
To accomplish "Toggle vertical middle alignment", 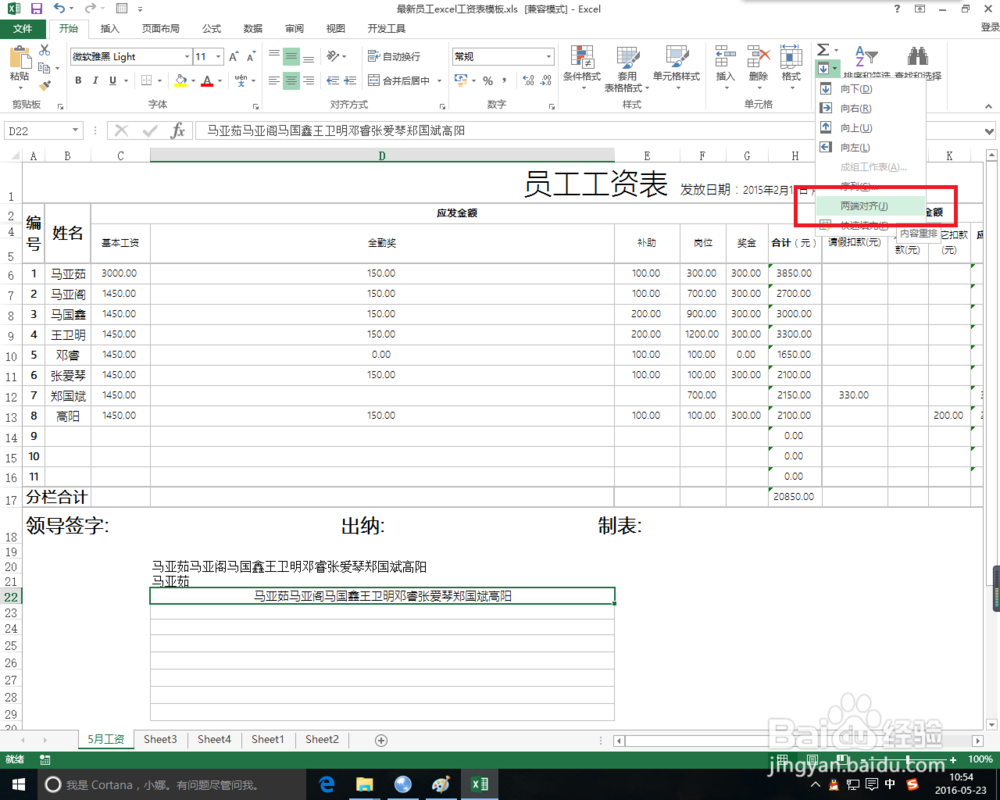I will pos(291,57).
